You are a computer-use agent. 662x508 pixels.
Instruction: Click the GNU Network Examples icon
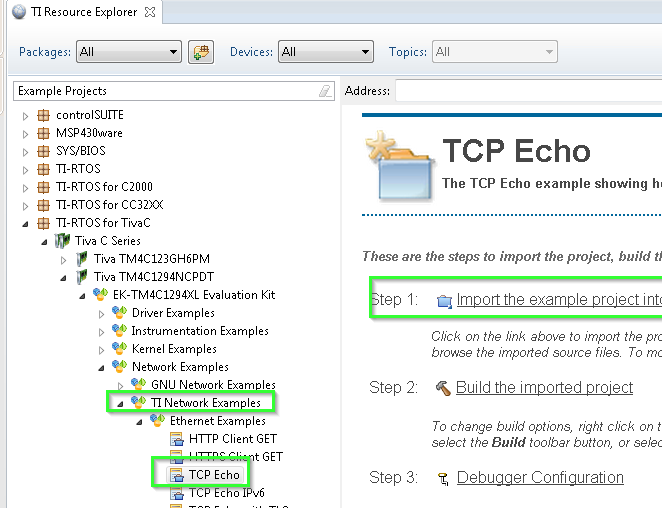(x=138, y=384)
